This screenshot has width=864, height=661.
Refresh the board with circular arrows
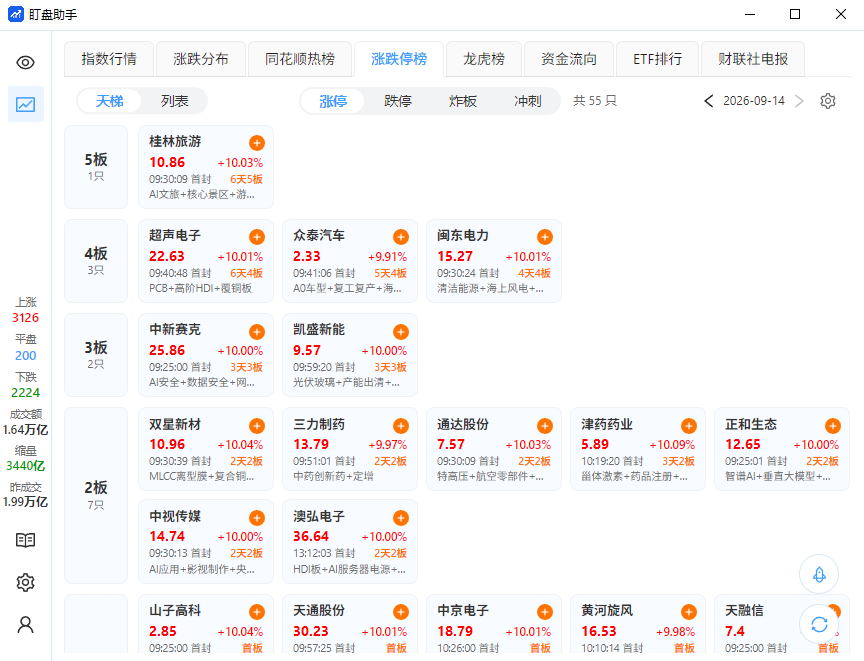819,624
